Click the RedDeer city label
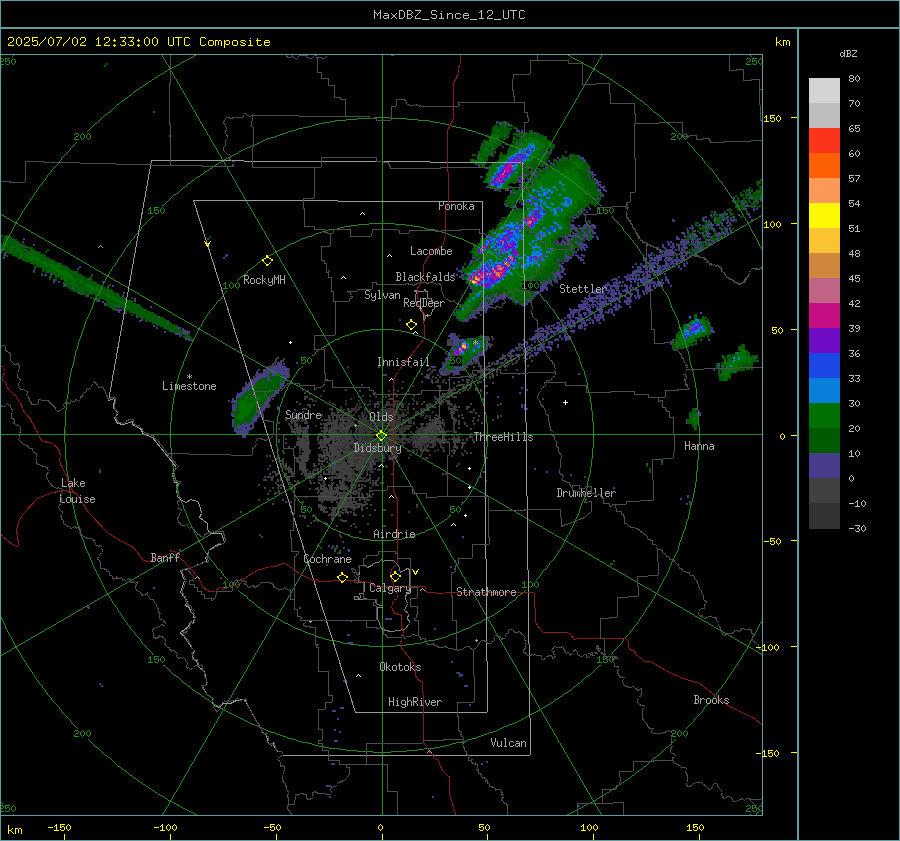Screen dimensions: 900x841 (x=424, y=303)
